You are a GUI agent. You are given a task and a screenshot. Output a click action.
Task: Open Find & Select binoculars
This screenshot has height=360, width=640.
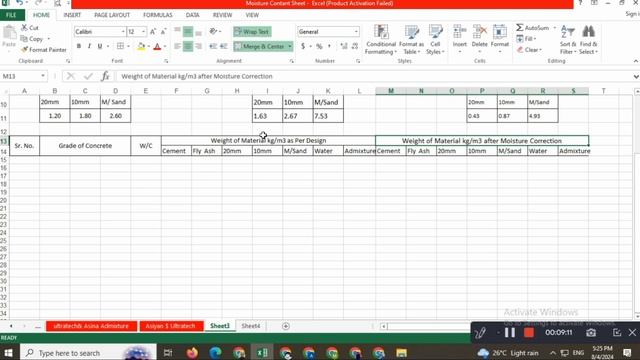(x=588, y=40)
